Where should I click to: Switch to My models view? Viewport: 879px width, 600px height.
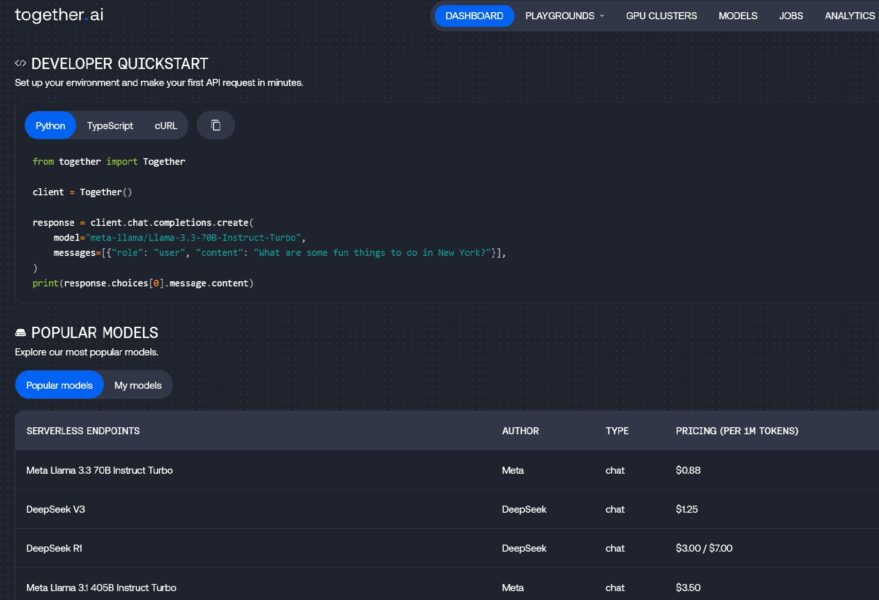138,385
